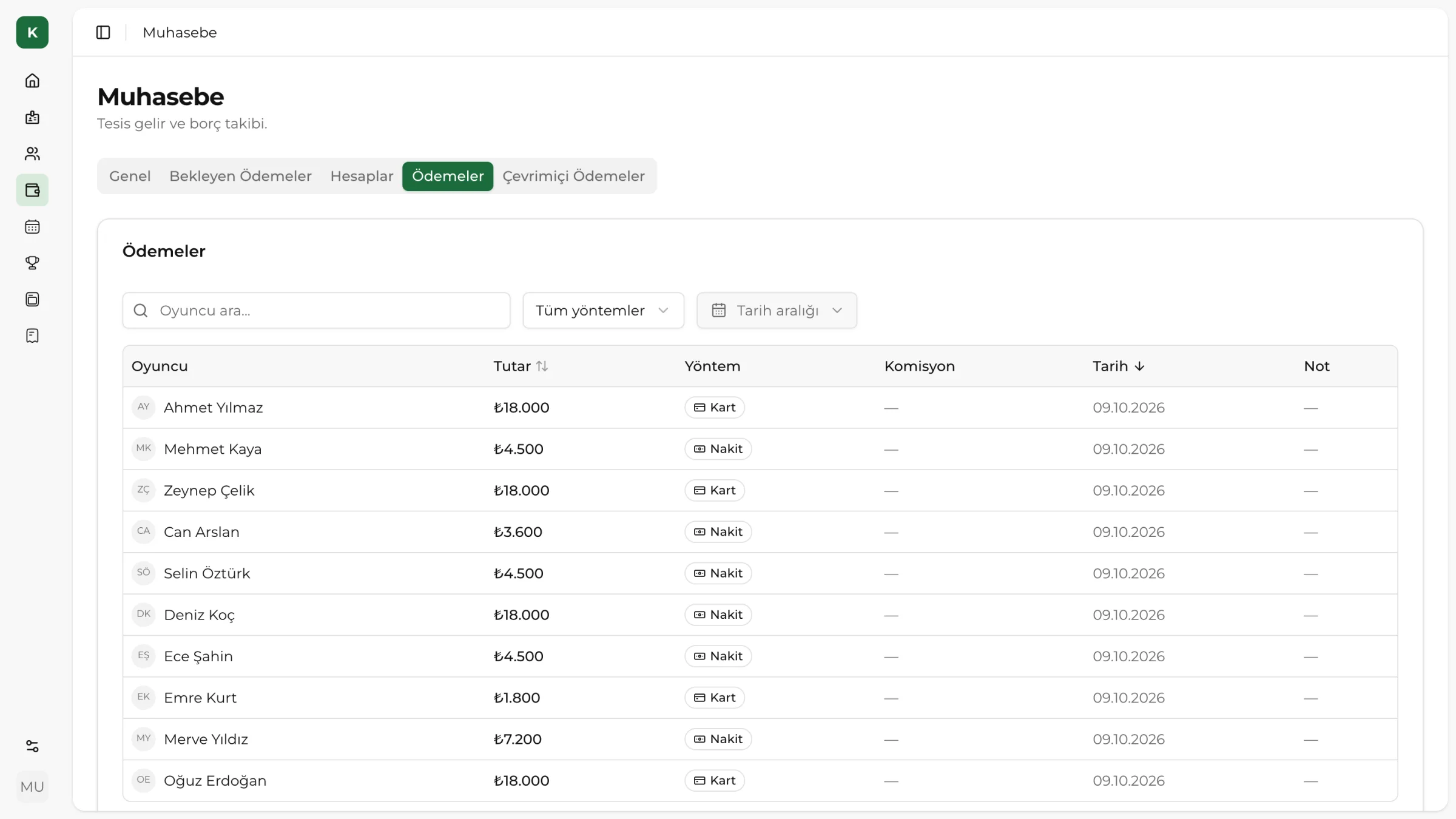Click the Muhasebe breadcrumb text

[180, 32]
